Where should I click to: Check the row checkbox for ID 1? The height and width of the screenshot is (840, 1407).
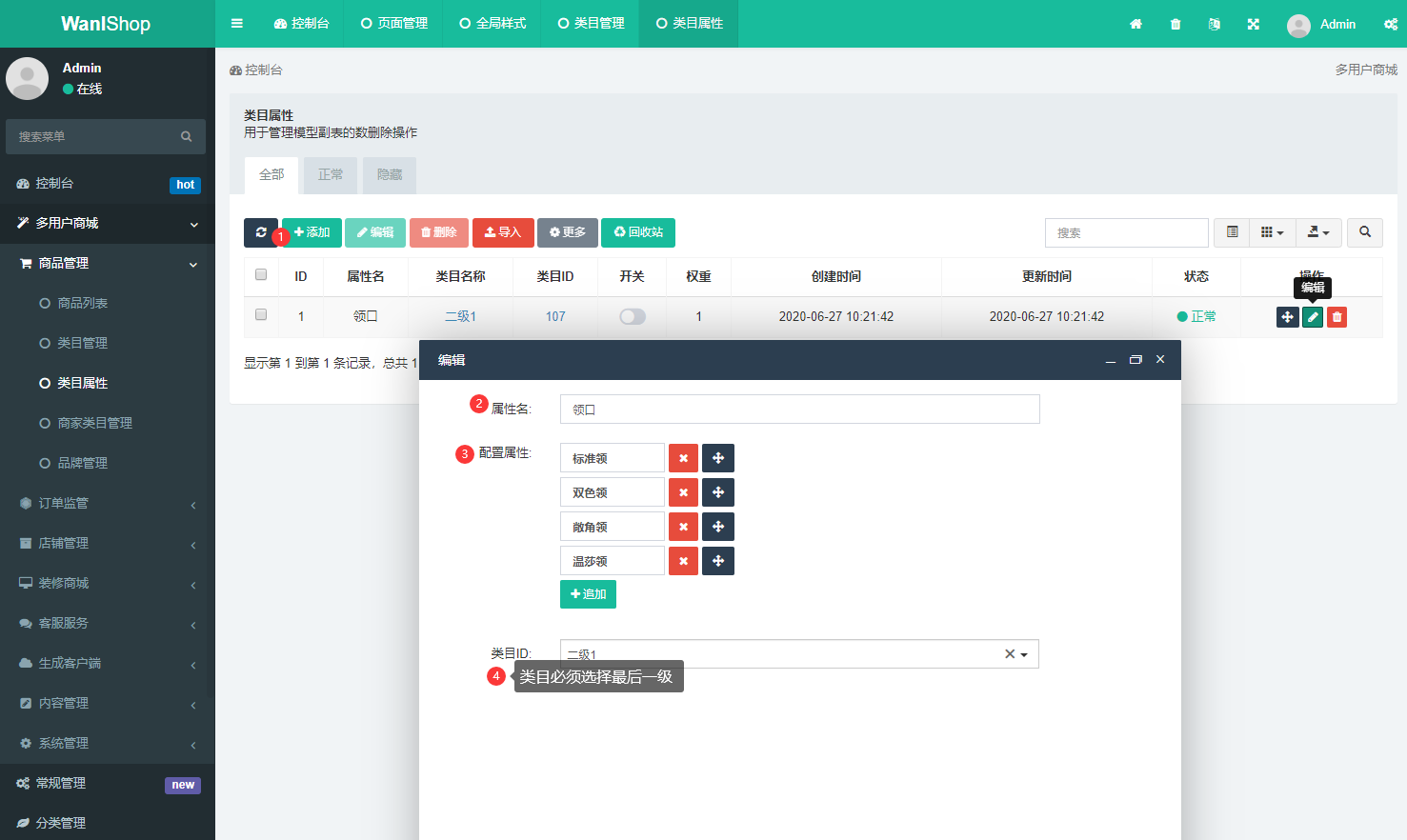(x=261, y=314)
